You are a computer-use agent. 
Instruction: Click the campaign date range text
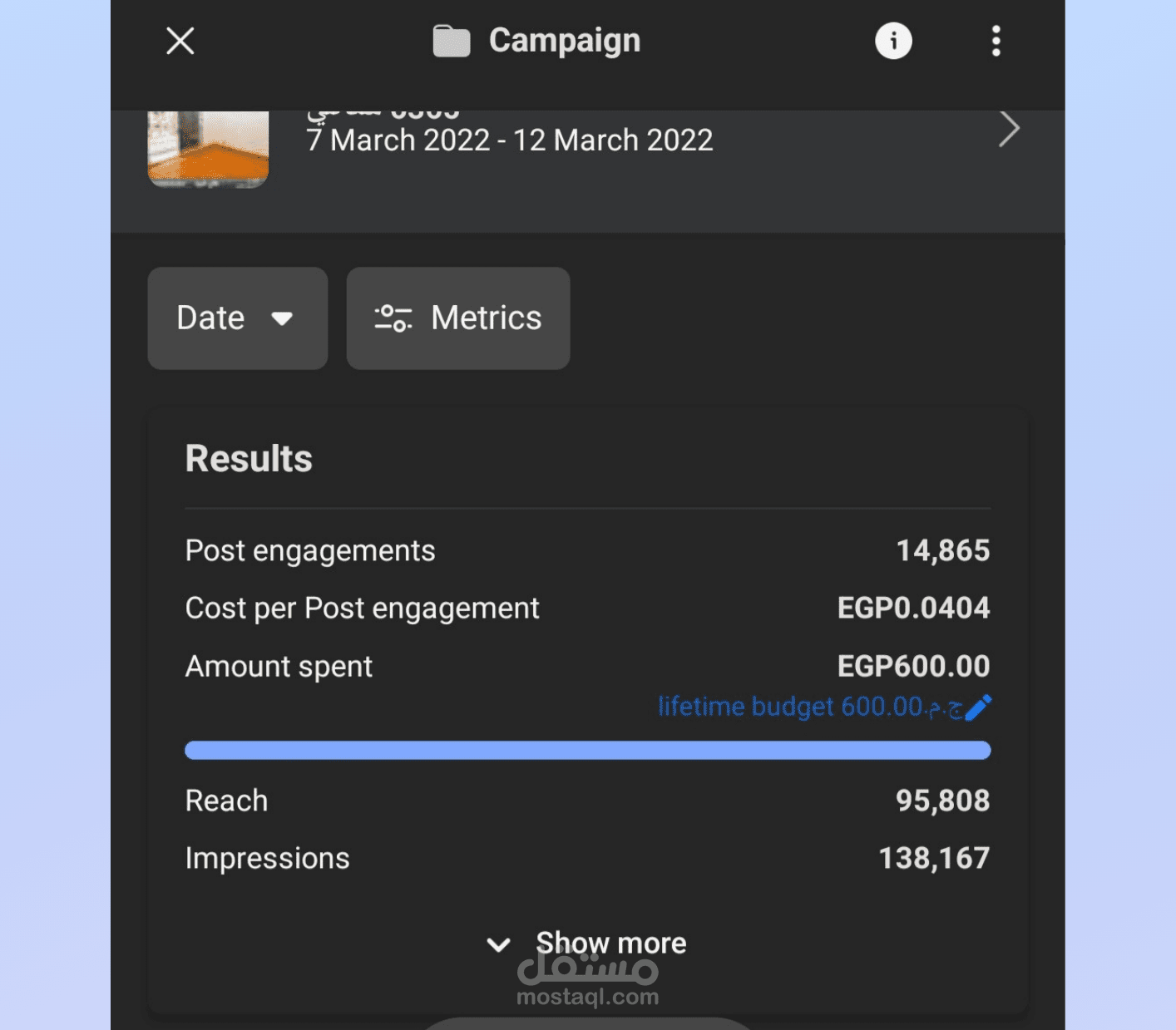(x=509, y=140)
